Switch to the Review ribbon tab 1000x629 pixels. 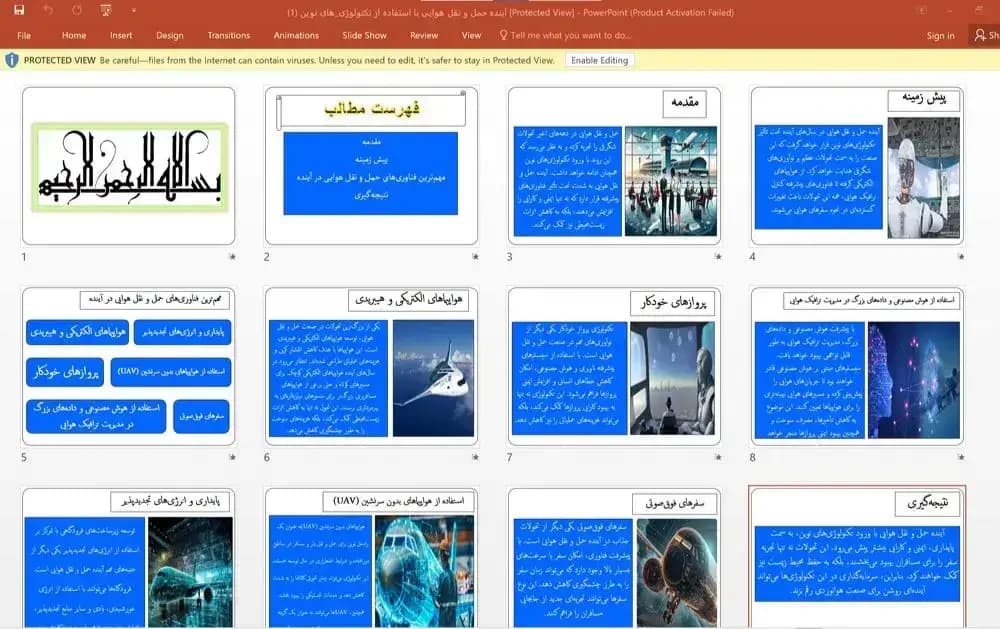click(x=424, y=36)
